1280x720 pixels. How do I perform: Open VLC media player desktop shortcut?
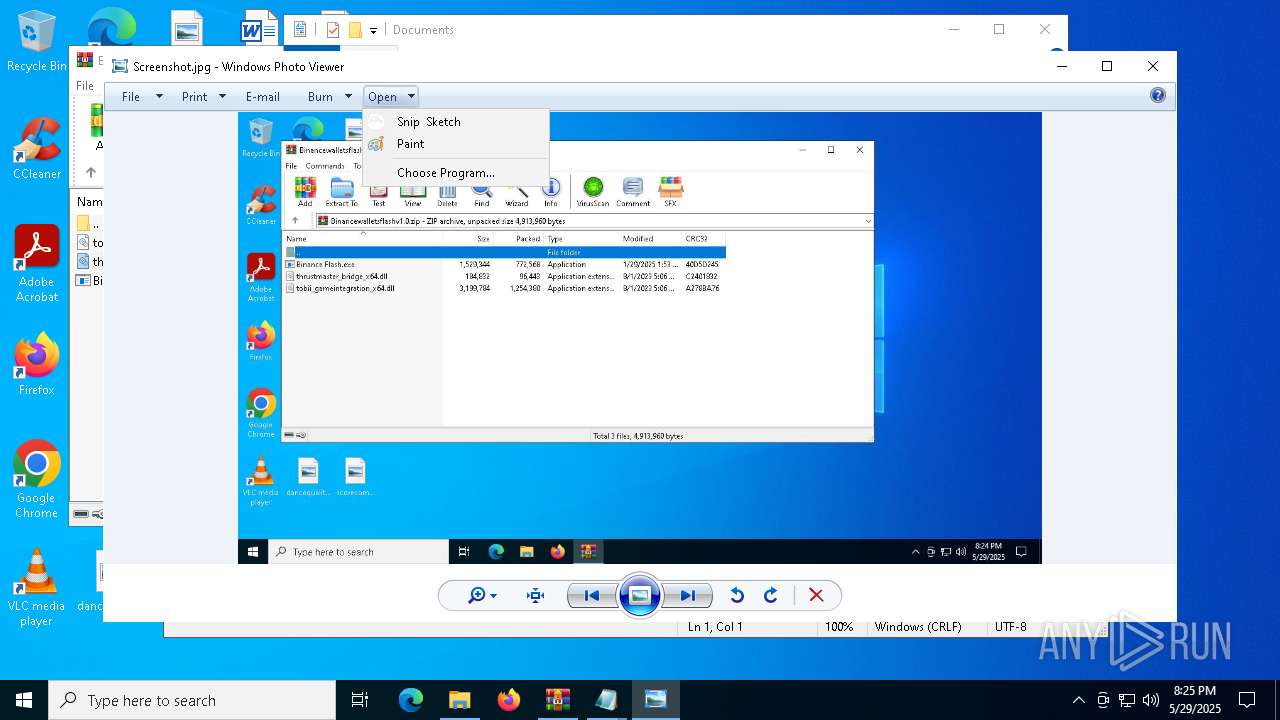coord(37,588)
